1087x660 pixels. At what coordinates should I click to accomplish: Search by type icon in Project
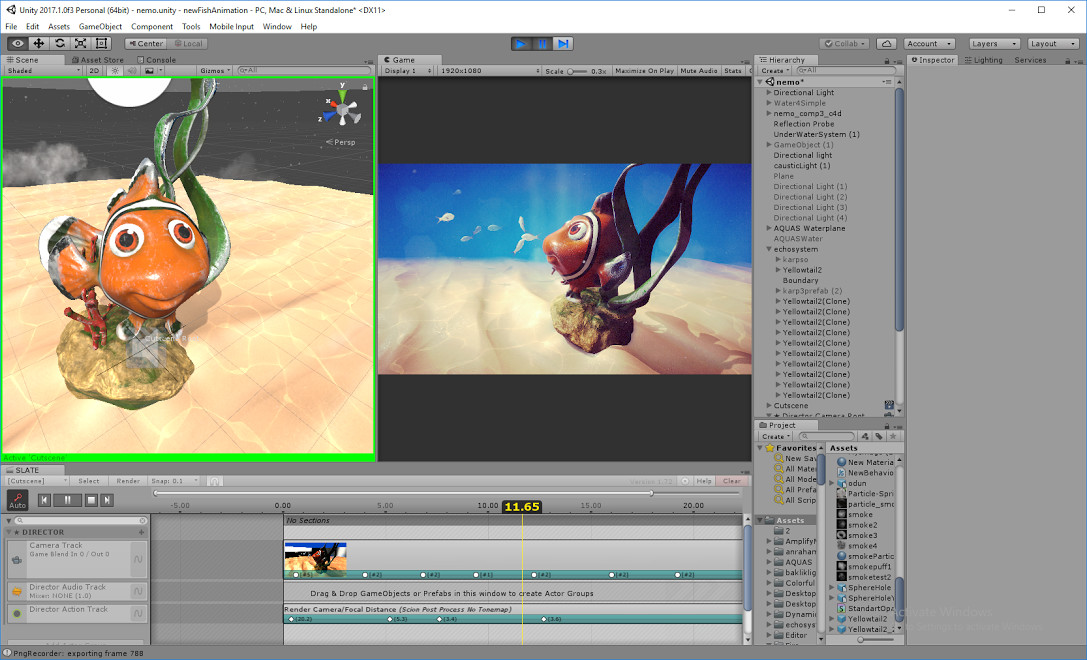click(x=864, y=437)
